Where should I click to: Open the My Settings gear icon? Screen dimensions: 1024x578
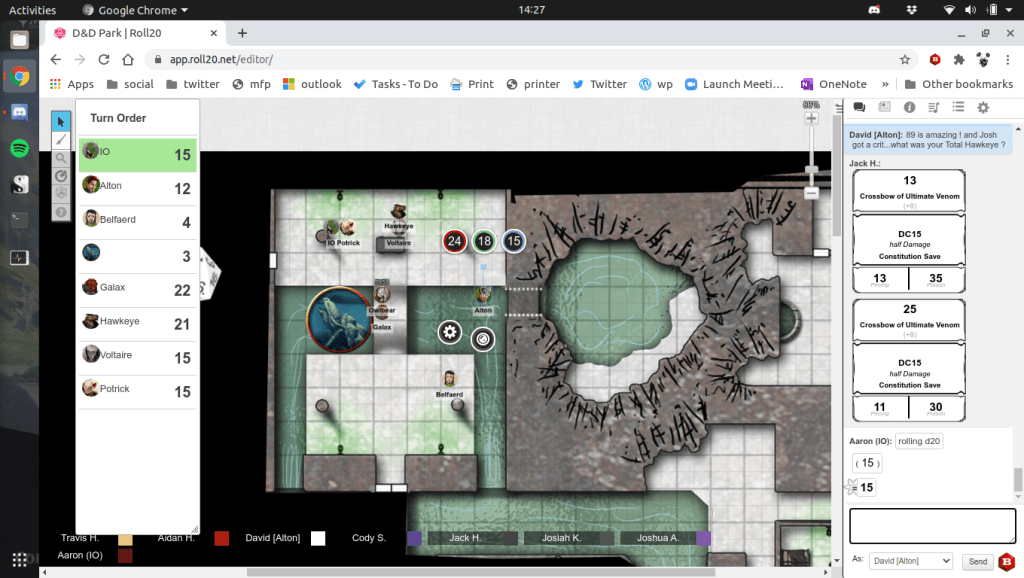tap(982, 107)
